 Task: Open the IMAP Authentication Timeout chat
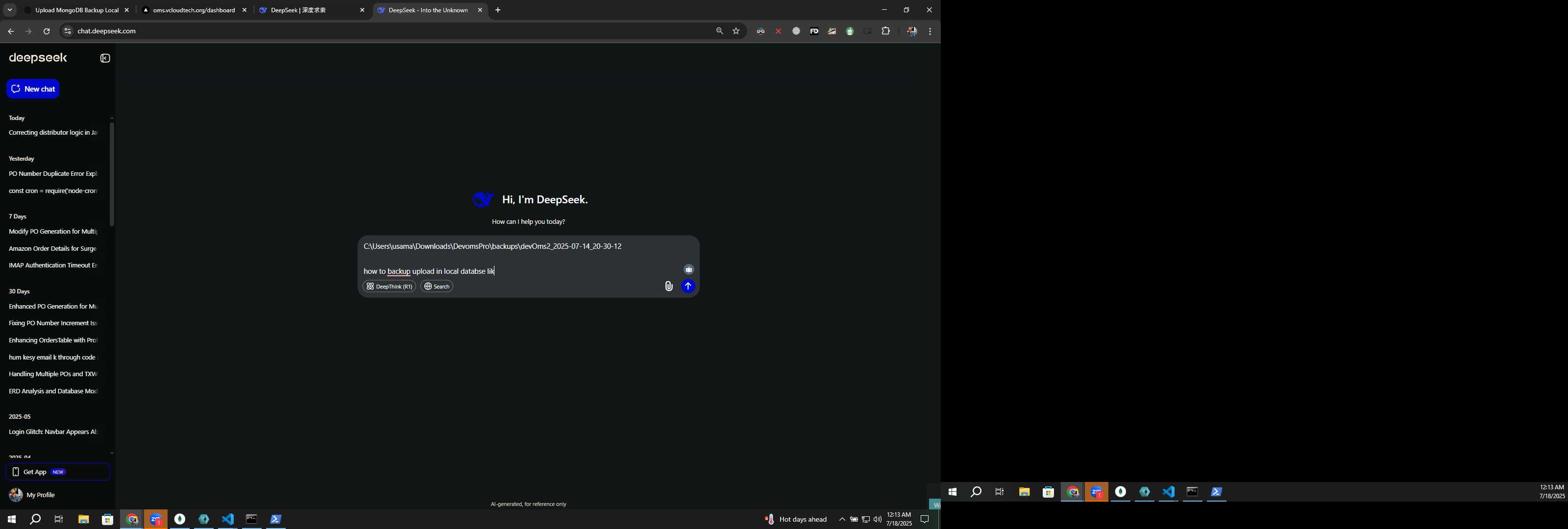[x=53, y=265]
